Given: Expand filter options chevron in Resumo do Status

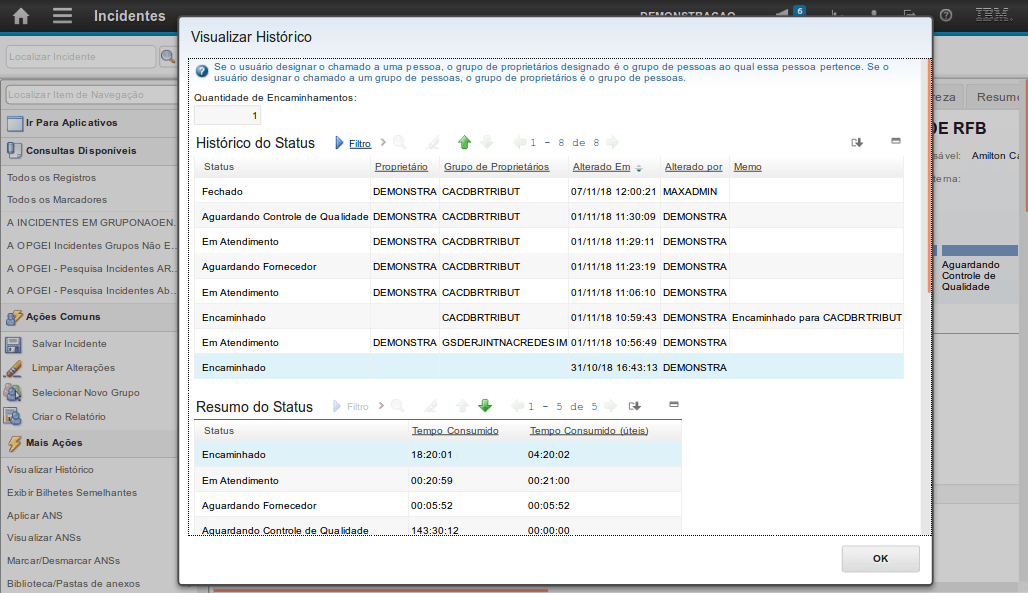Looking at the screenshot, I should point(381,406).
